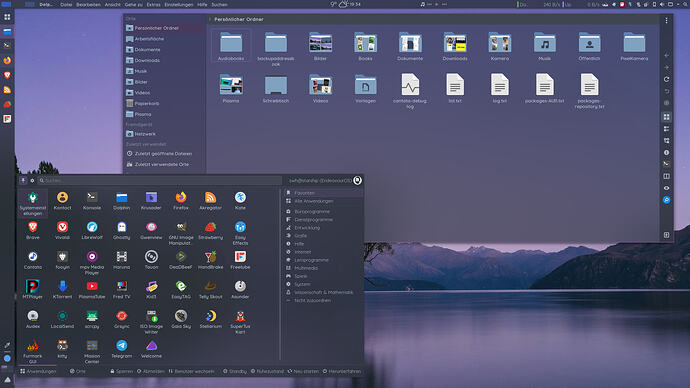Switch Dolphin to icons view mode
This screenshot has width=690, height=388.
coord(666,117)
